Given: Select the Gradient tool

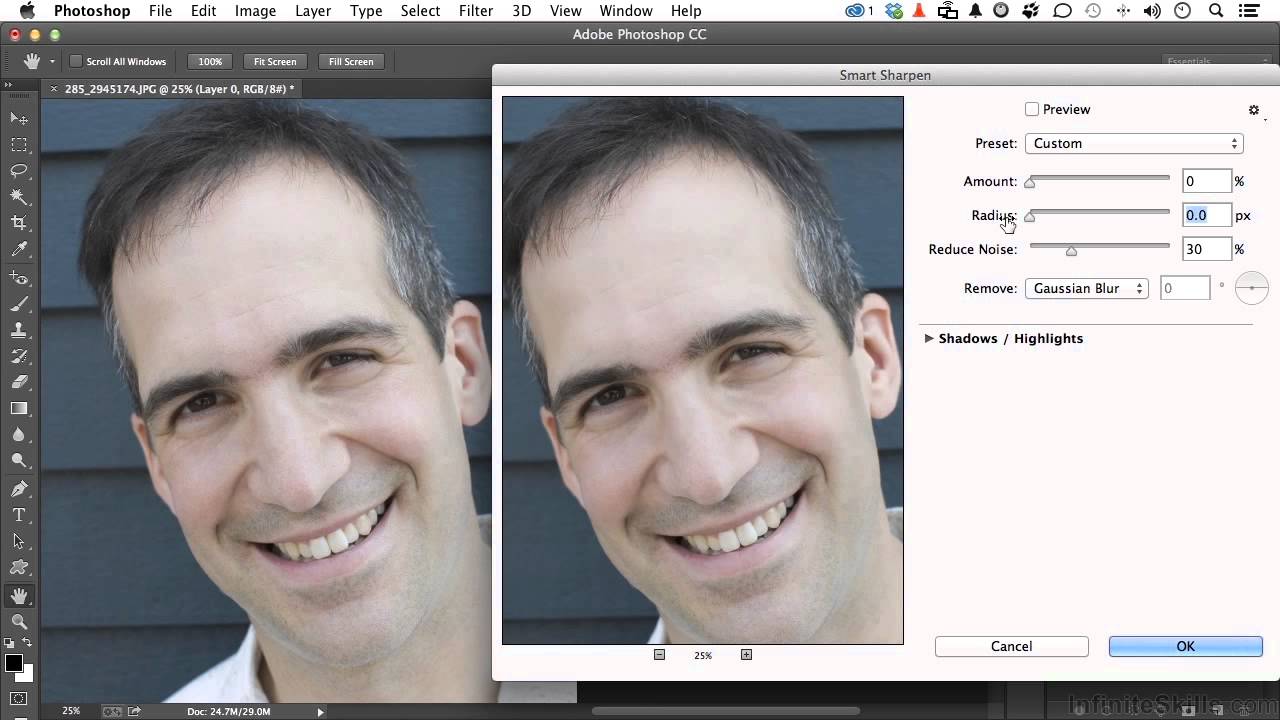Looking at the screenshot, I should [x=19, y=408].
